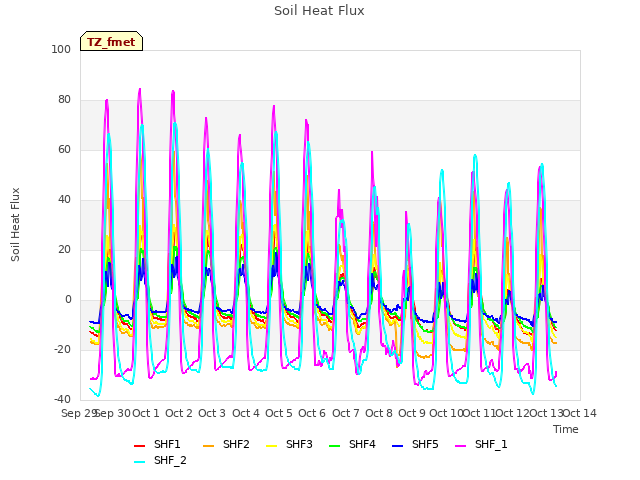Click the Soil Heat Flux chart title

[x=319, y=11]
